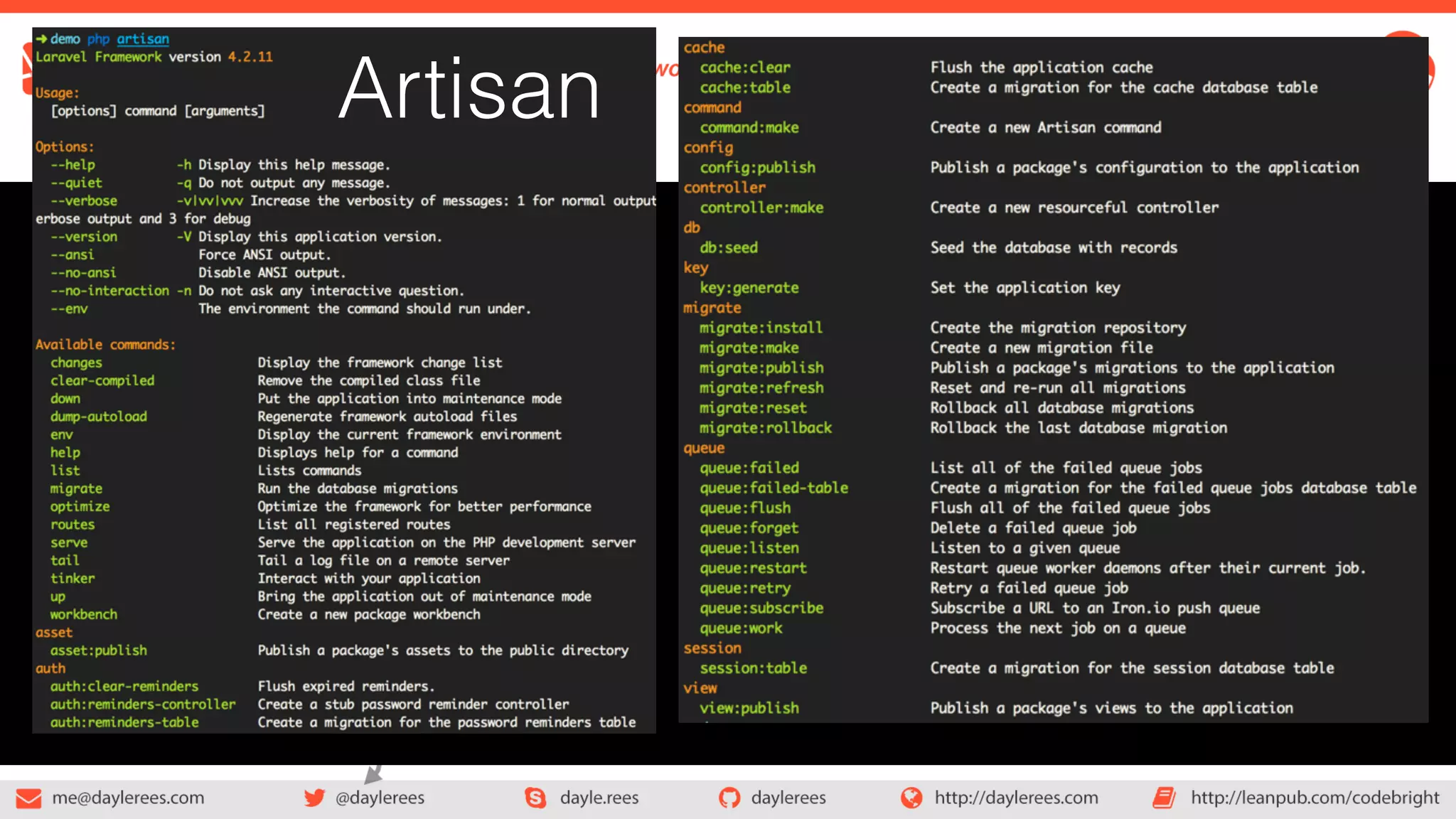Open the http://daylerees.com link
The height and width of the screenshot is (819, 1456).
point(1016,798)
